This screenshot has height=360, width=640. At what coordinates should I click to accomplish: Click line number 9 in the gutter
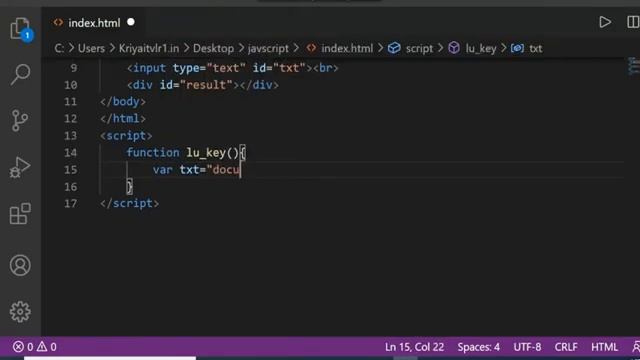point(73,68)
